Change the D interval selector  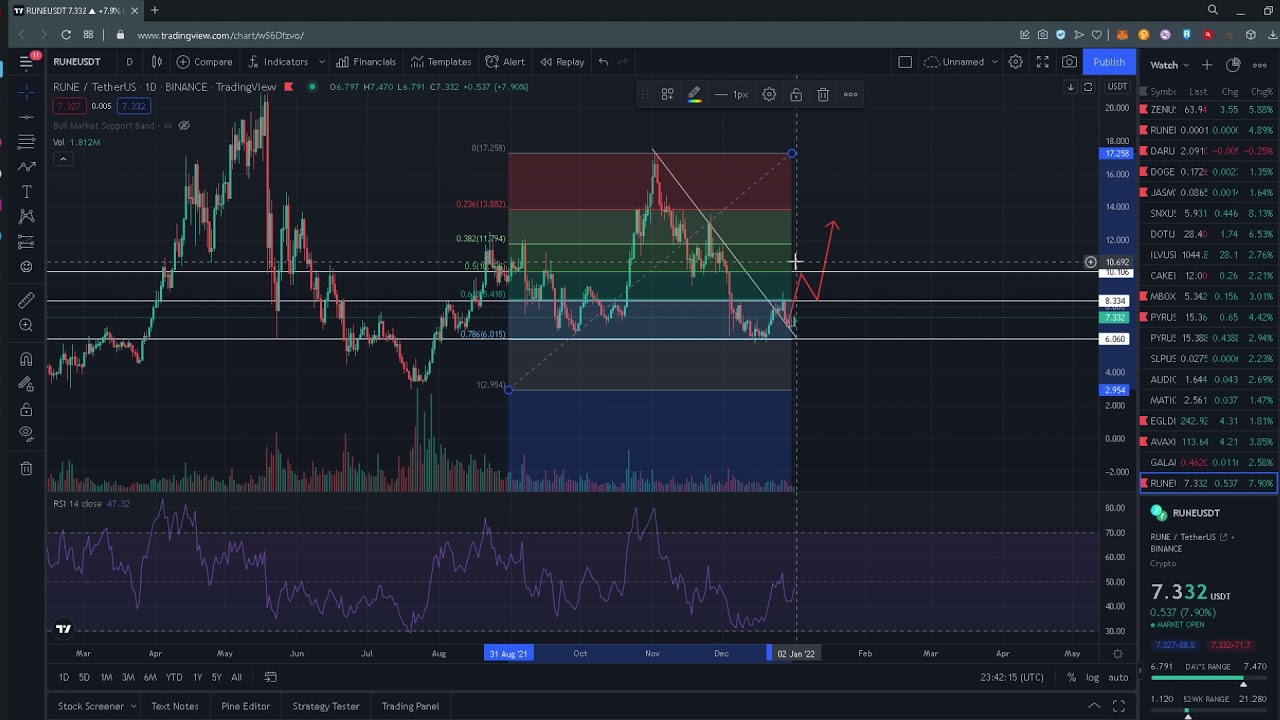[x=129, y=62]
